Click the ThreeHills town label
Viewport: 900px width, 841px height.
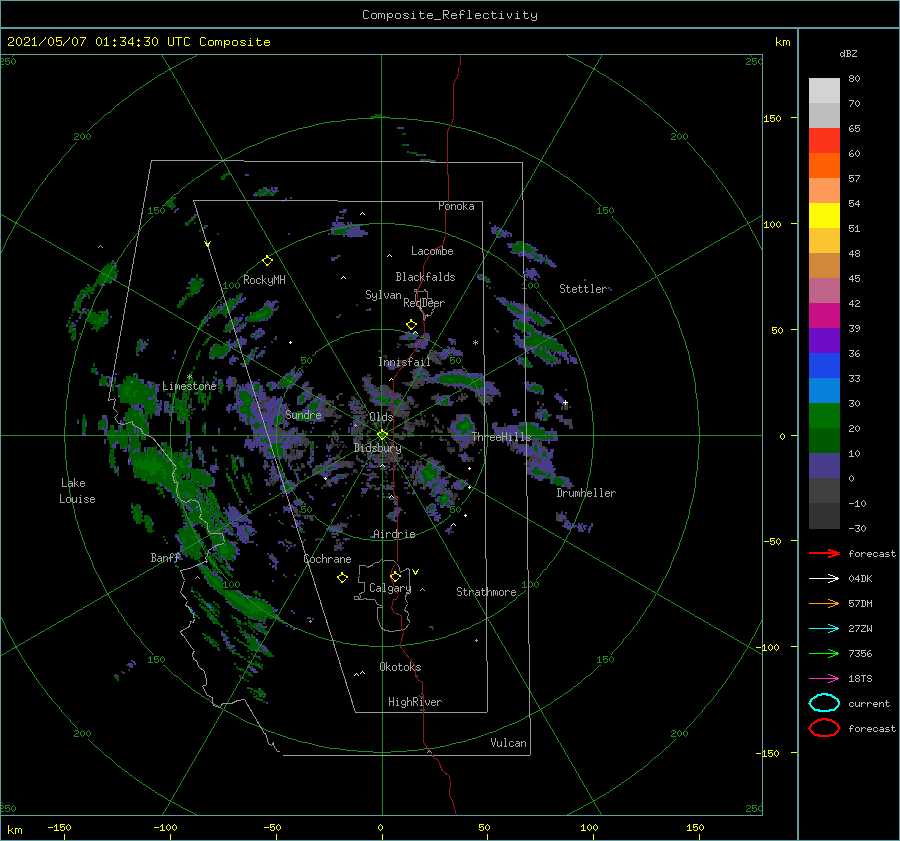coord(502,437)
